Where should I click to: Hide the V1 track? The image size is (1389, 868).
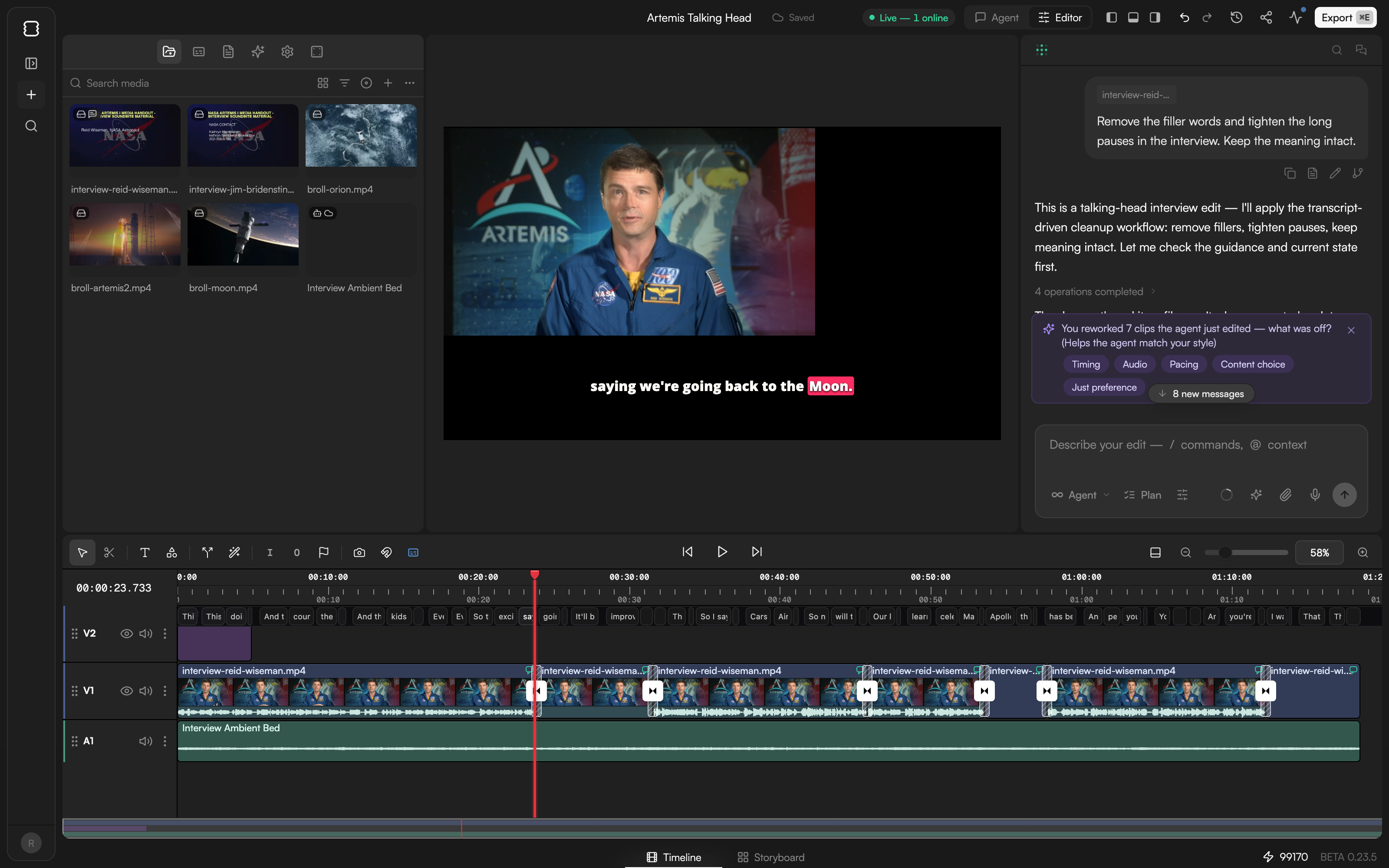pos(126,690)
